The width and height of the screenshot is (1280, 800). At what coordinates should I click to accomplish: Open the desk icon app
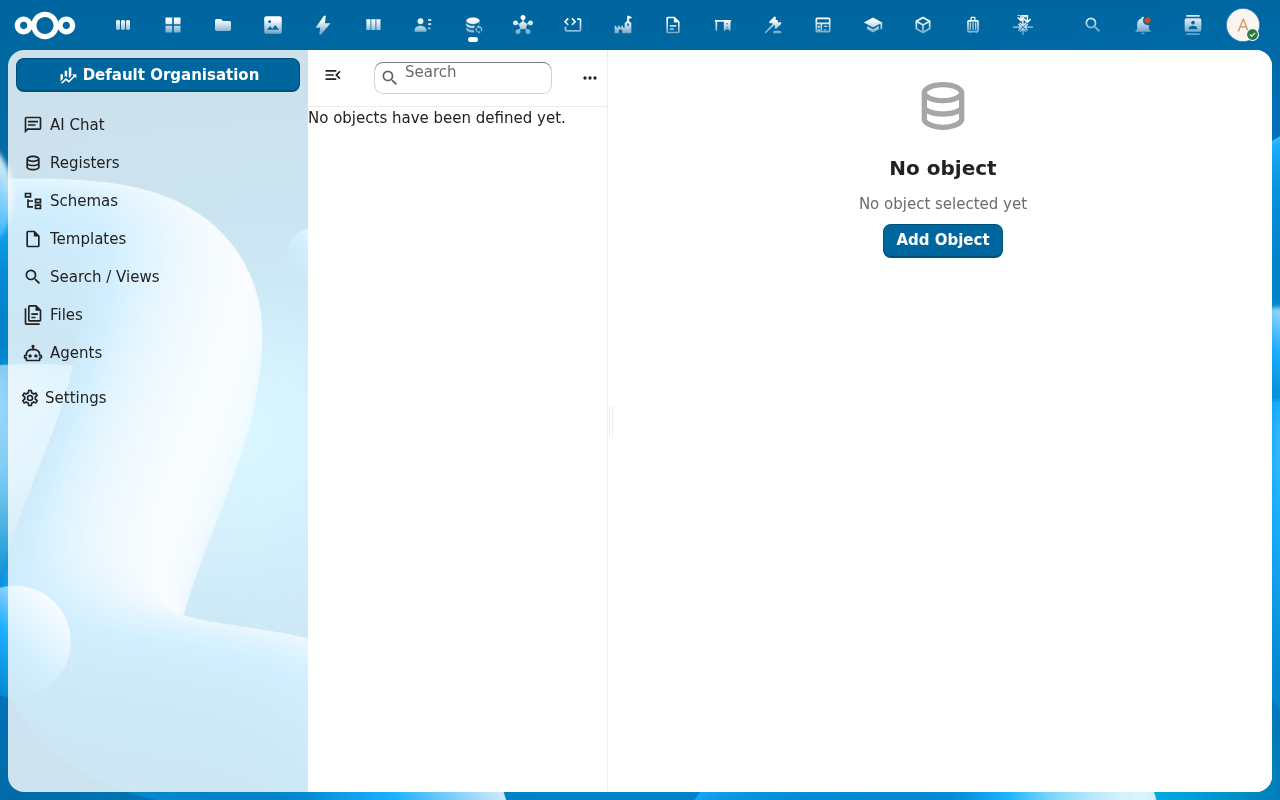click(723, 25)
